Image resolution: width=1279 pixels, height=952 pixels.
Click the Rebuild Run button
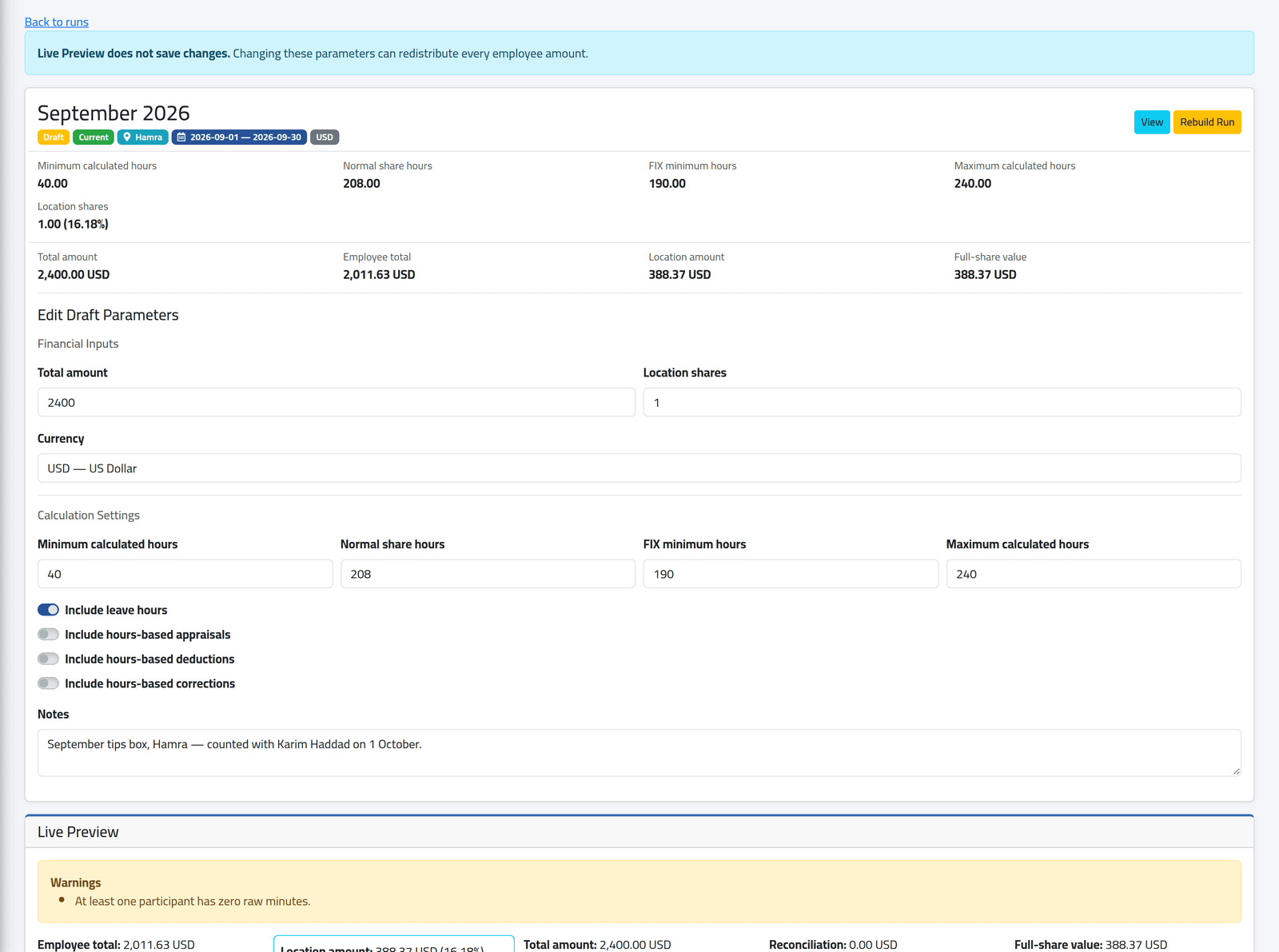coord(1207,122)
